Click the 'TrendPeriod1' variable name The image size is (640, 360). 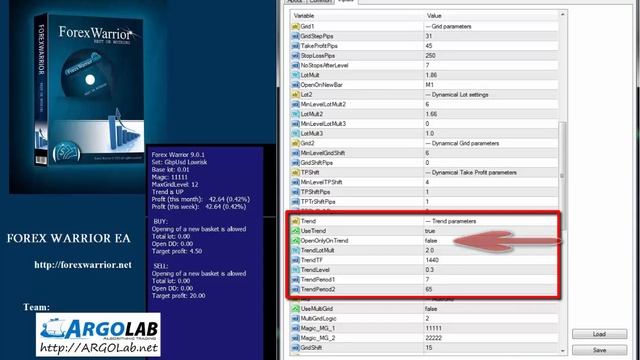click(x=318, y=280)
